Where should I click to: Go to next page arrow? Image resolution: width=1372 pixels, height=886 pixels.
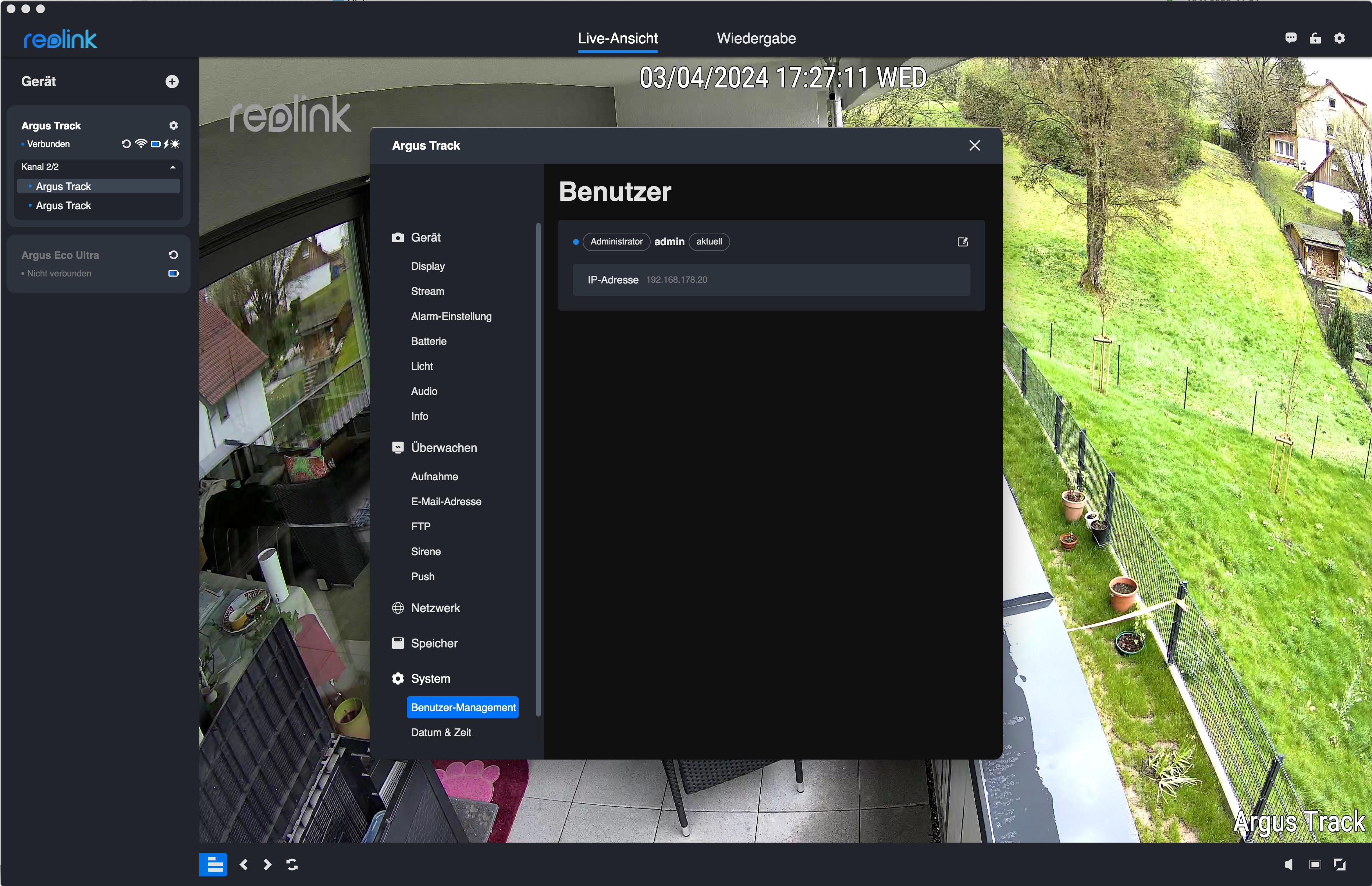coord(267,864)
